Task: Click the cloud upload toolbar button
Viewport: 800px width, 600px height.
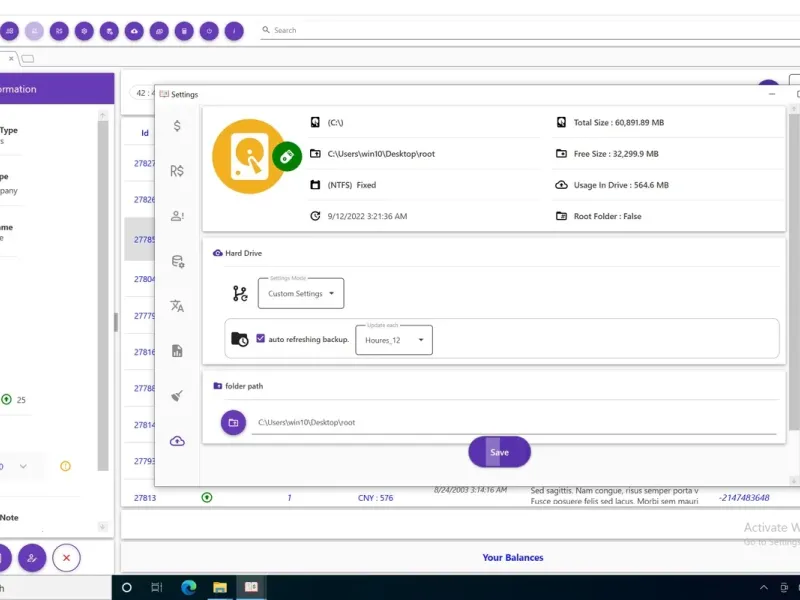Action: point(134,31)
